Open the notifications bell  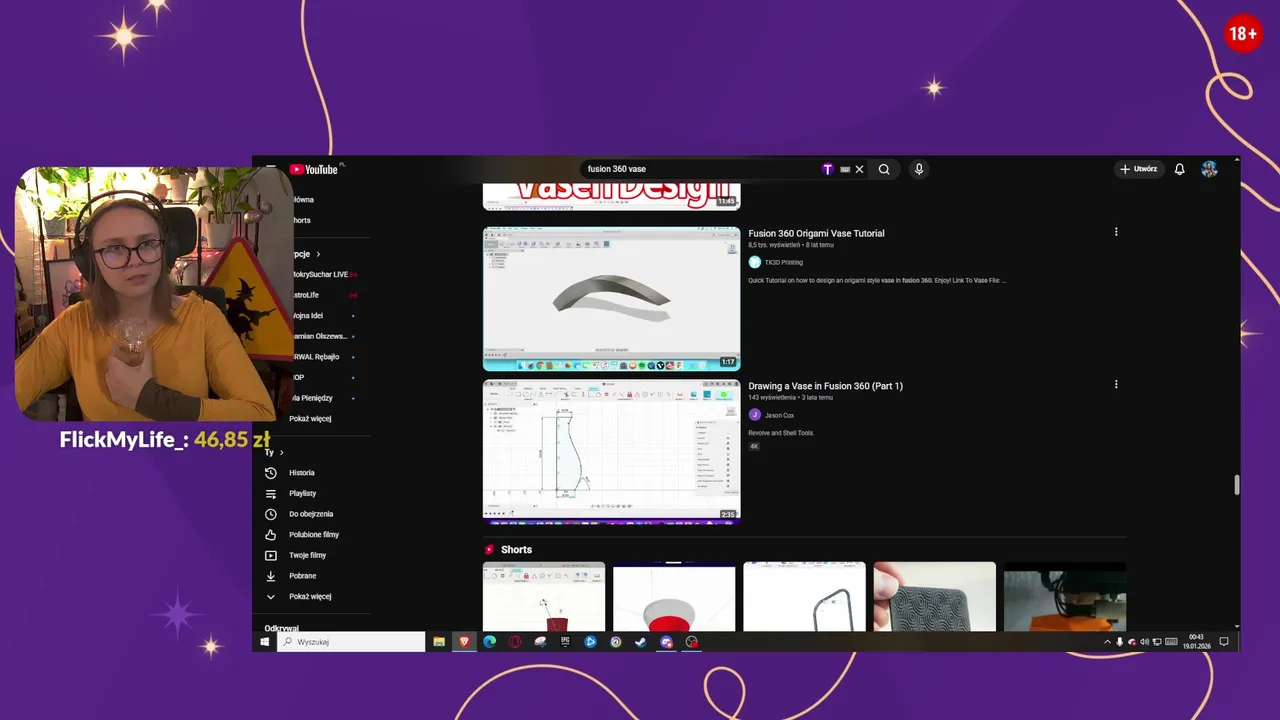pyautogui.click(x=1180, y=169)
